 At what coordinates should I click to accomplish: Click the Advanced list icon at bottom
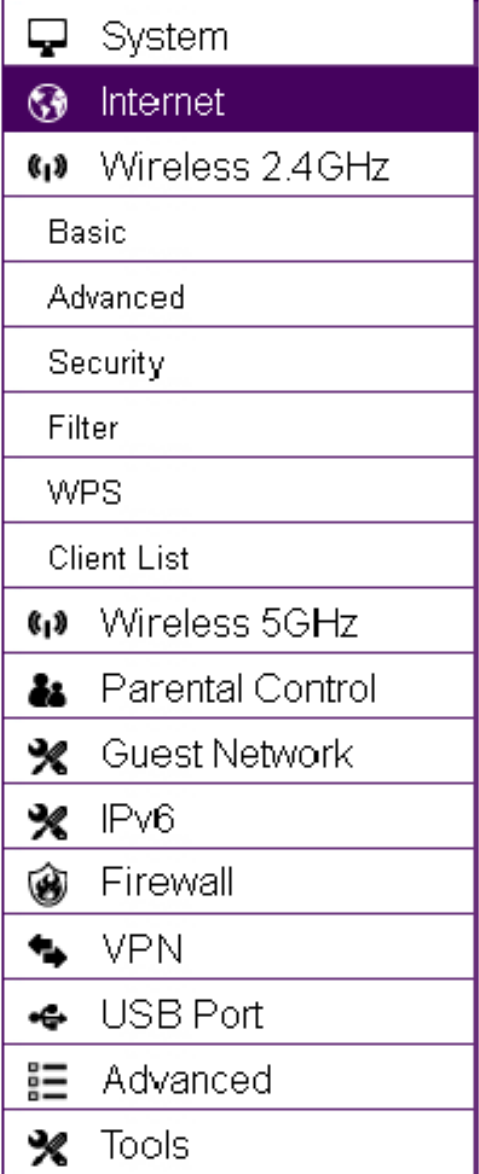47,1081
